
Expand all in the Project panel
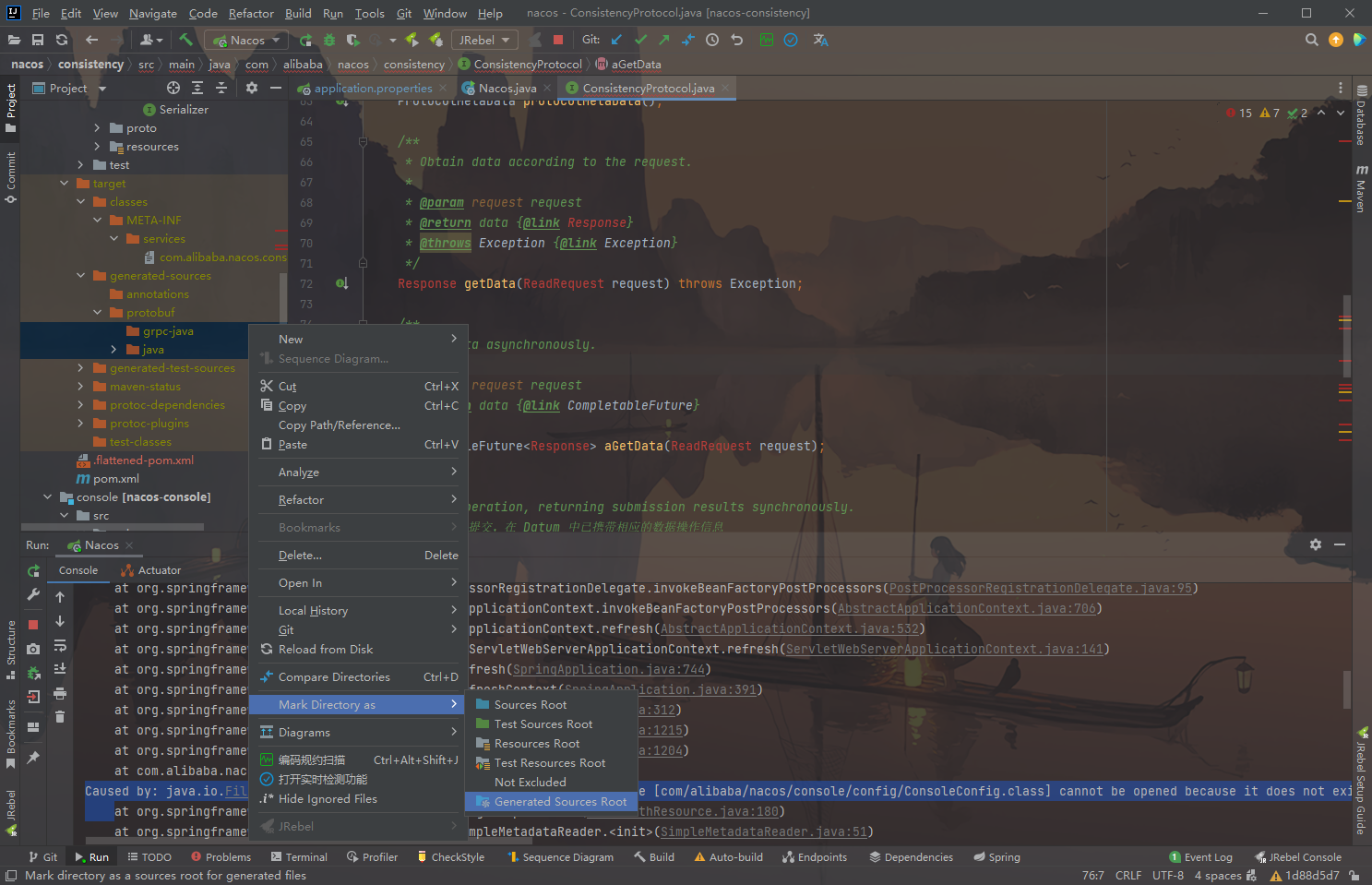click(x=197, y=88)
